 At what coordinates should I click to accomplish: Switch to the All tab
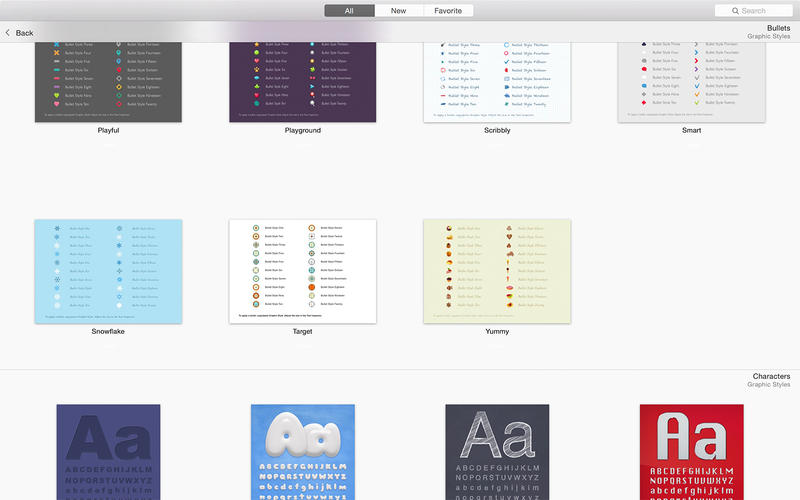tap(349, 11)
